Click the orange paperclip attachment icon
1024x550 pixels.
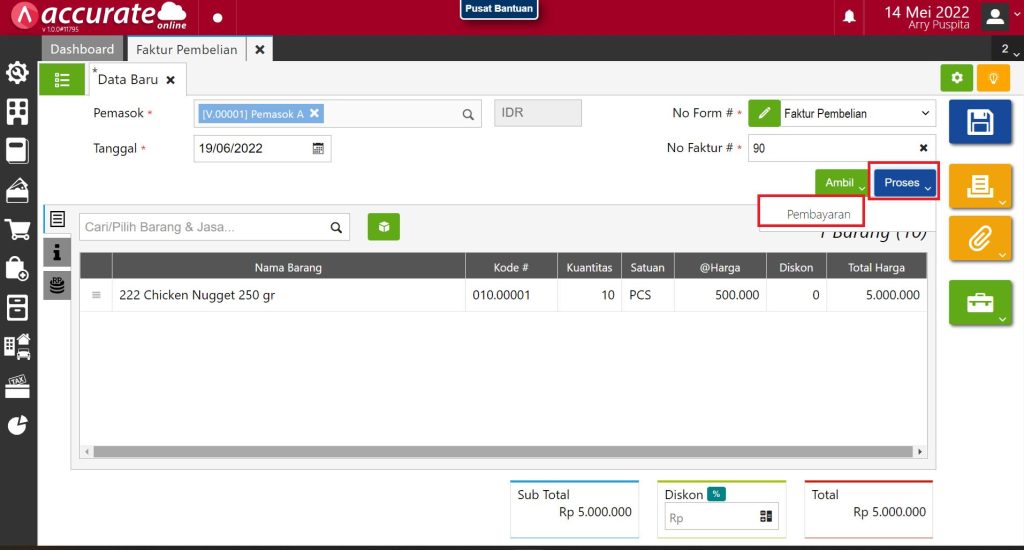click(980, 239)
